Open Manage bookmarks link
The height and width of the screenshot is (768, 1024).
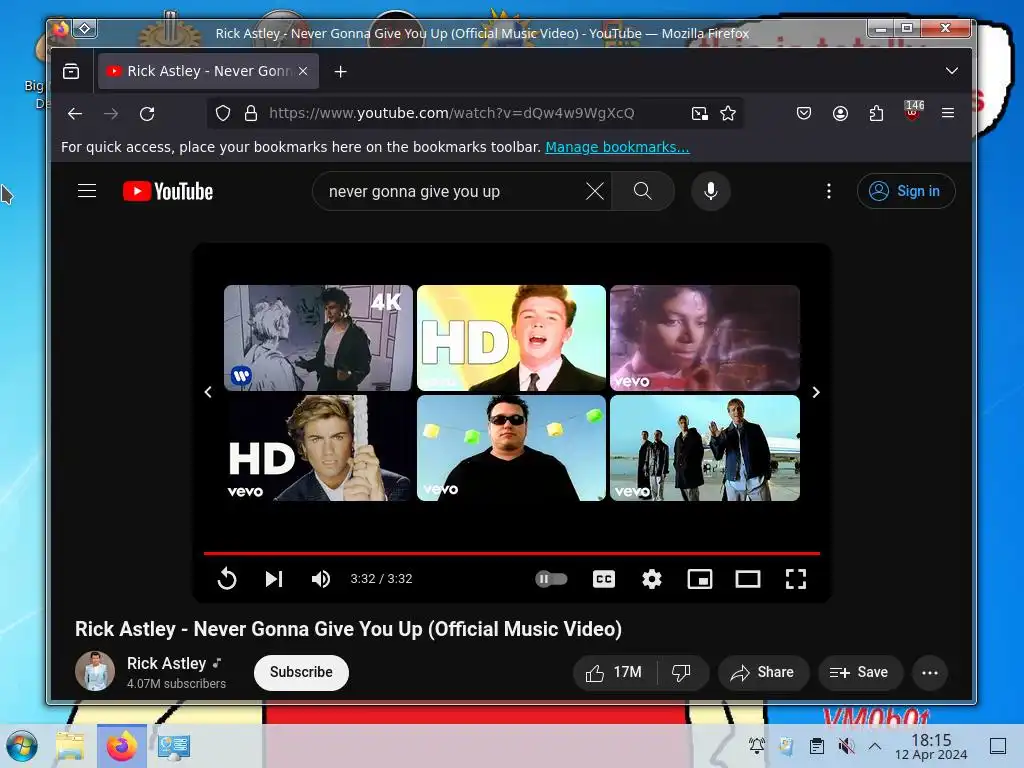(x=617, y=147)
